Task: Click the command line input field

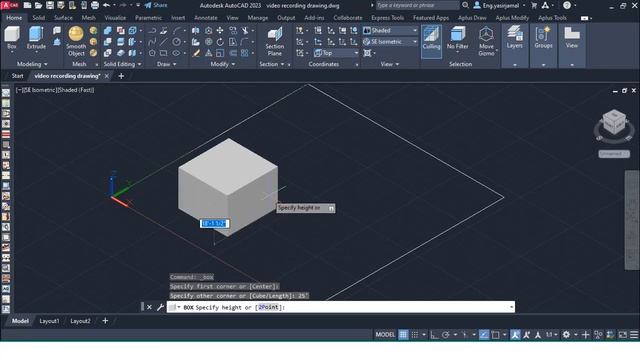Action: (x=341, y=307)
